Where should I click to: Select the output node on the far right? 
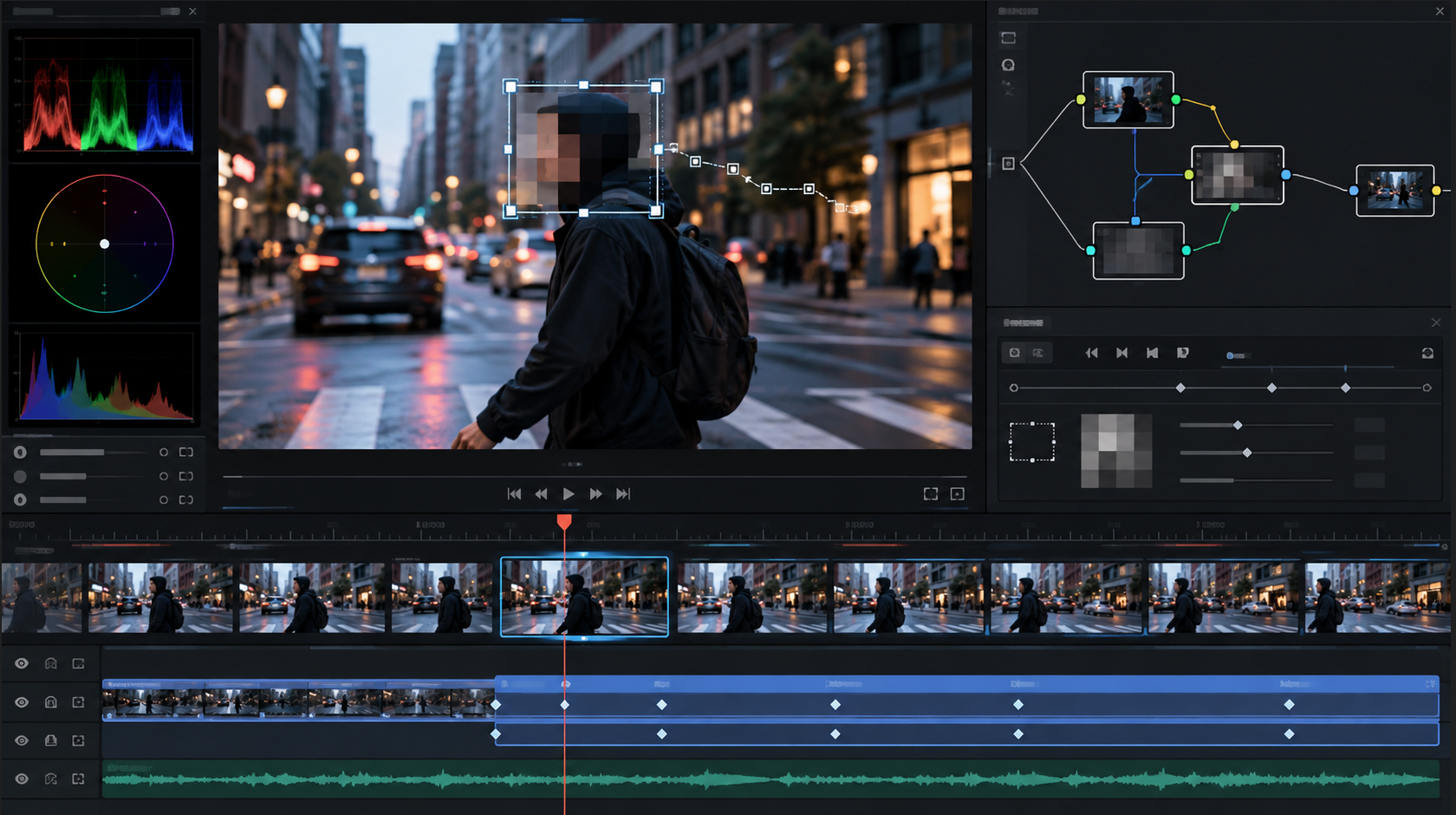coord(1395,190)
